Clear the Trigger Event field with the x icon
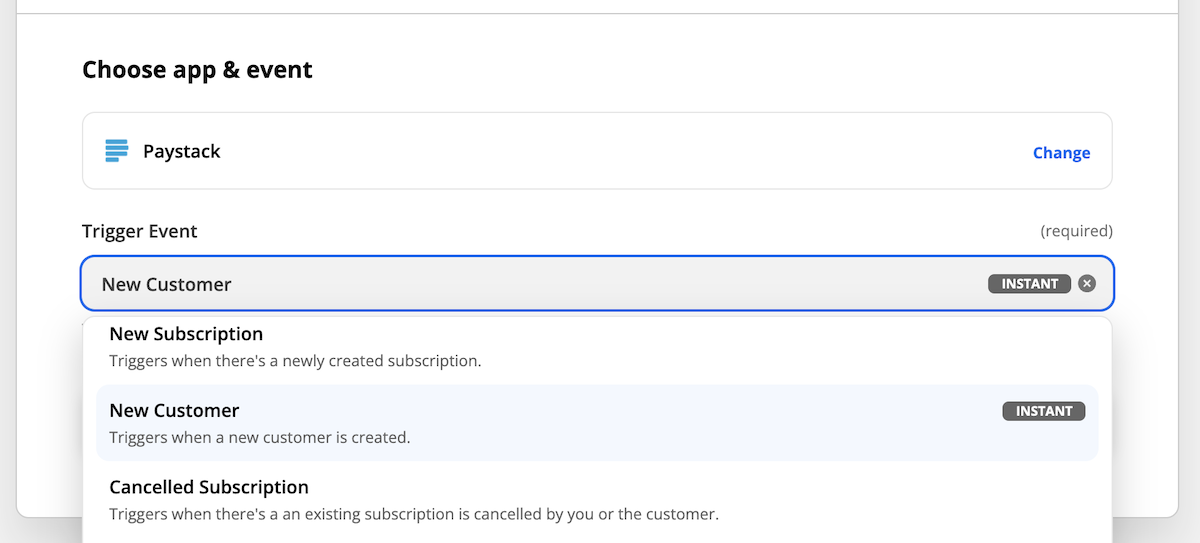Viewport: 1200px width, 543px height. (1087, 284)
